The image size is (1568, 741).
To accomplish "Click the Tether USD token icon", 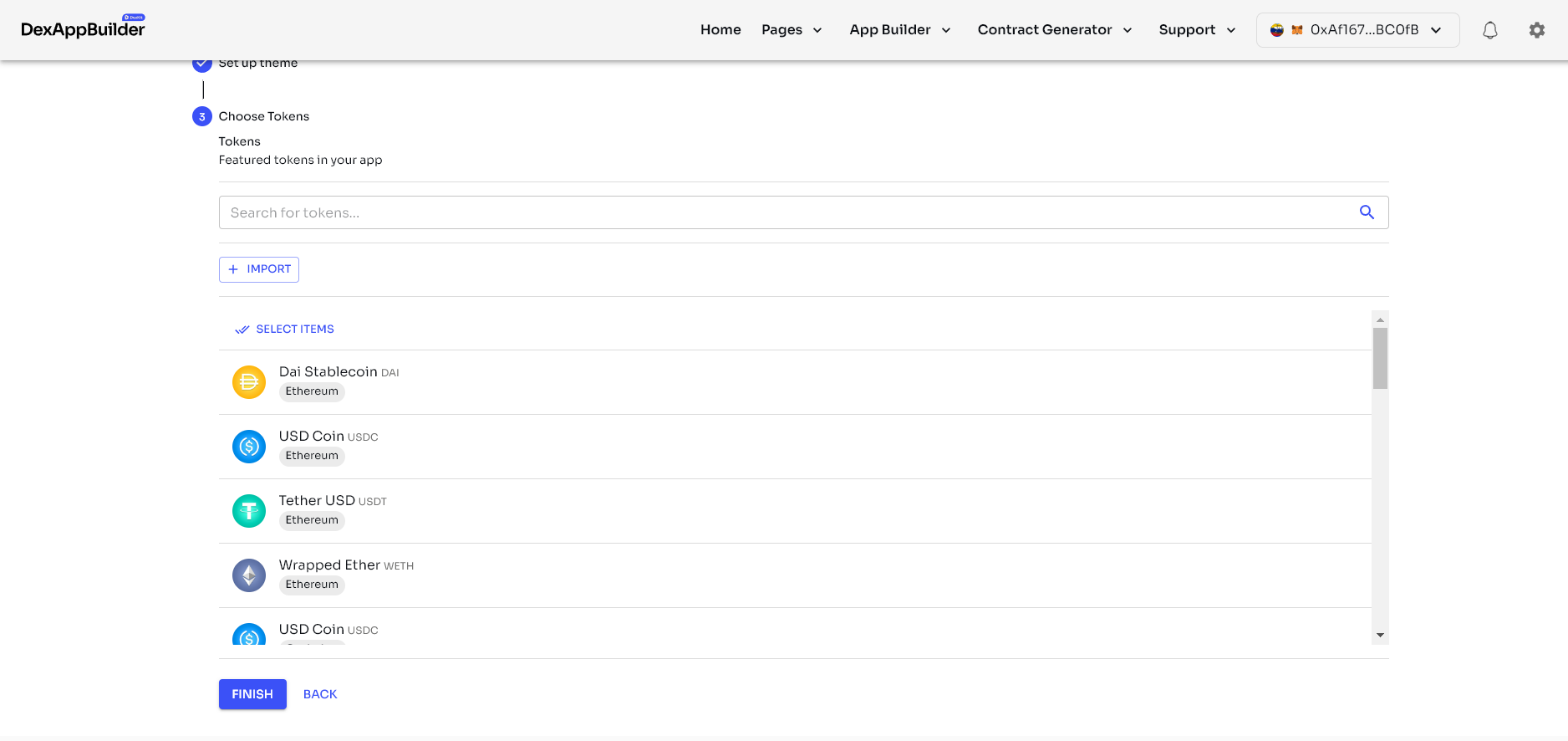I will 249,511.
